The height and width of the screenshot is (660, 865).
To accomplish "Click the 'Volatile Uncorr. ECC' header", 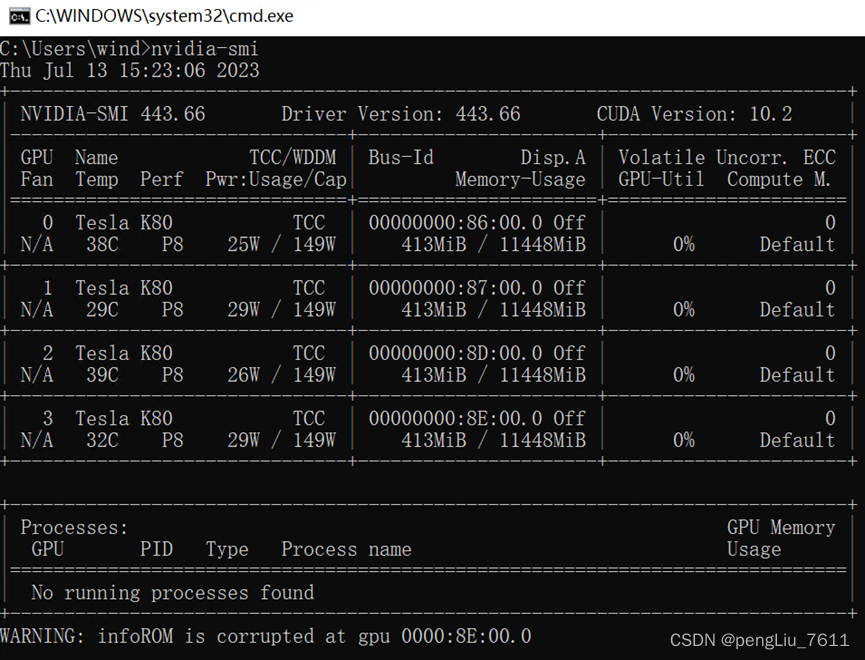I will (x=727, y=158).
